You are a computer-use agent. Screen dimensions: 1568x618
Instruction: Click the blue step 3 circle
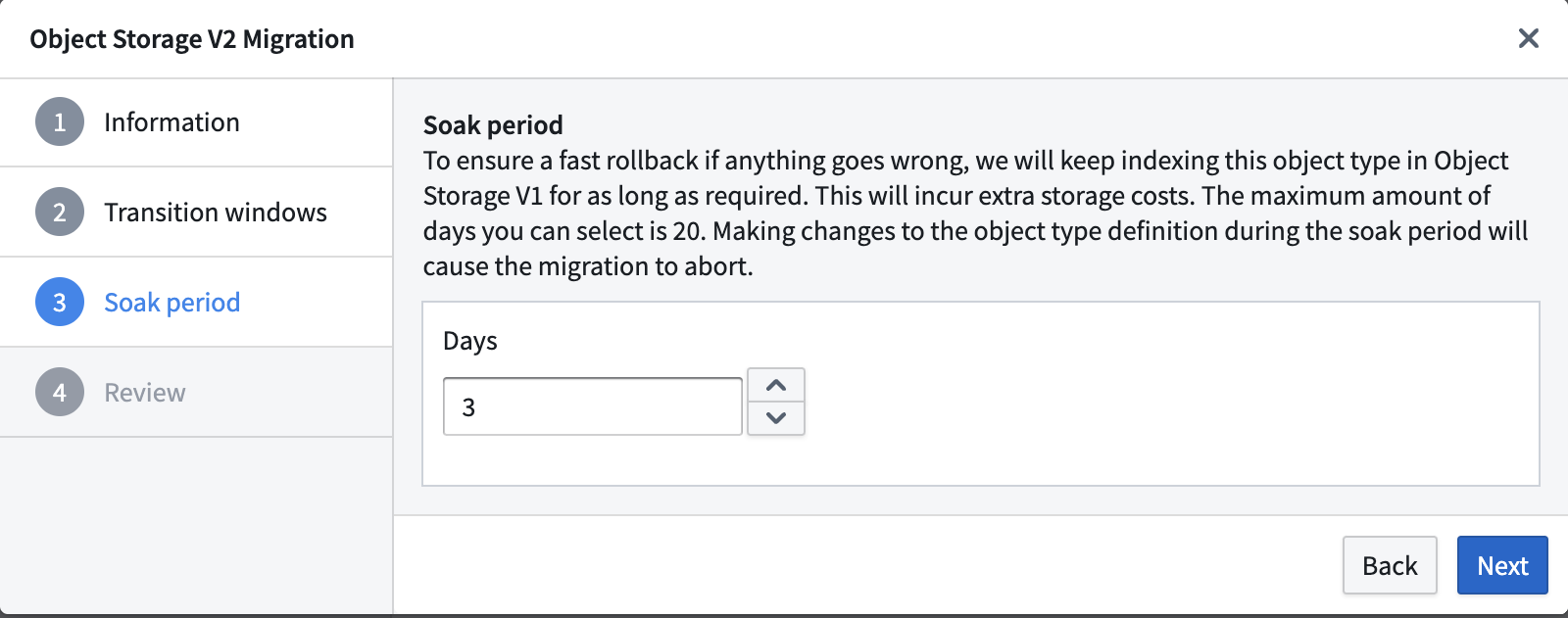pos(60,303)
